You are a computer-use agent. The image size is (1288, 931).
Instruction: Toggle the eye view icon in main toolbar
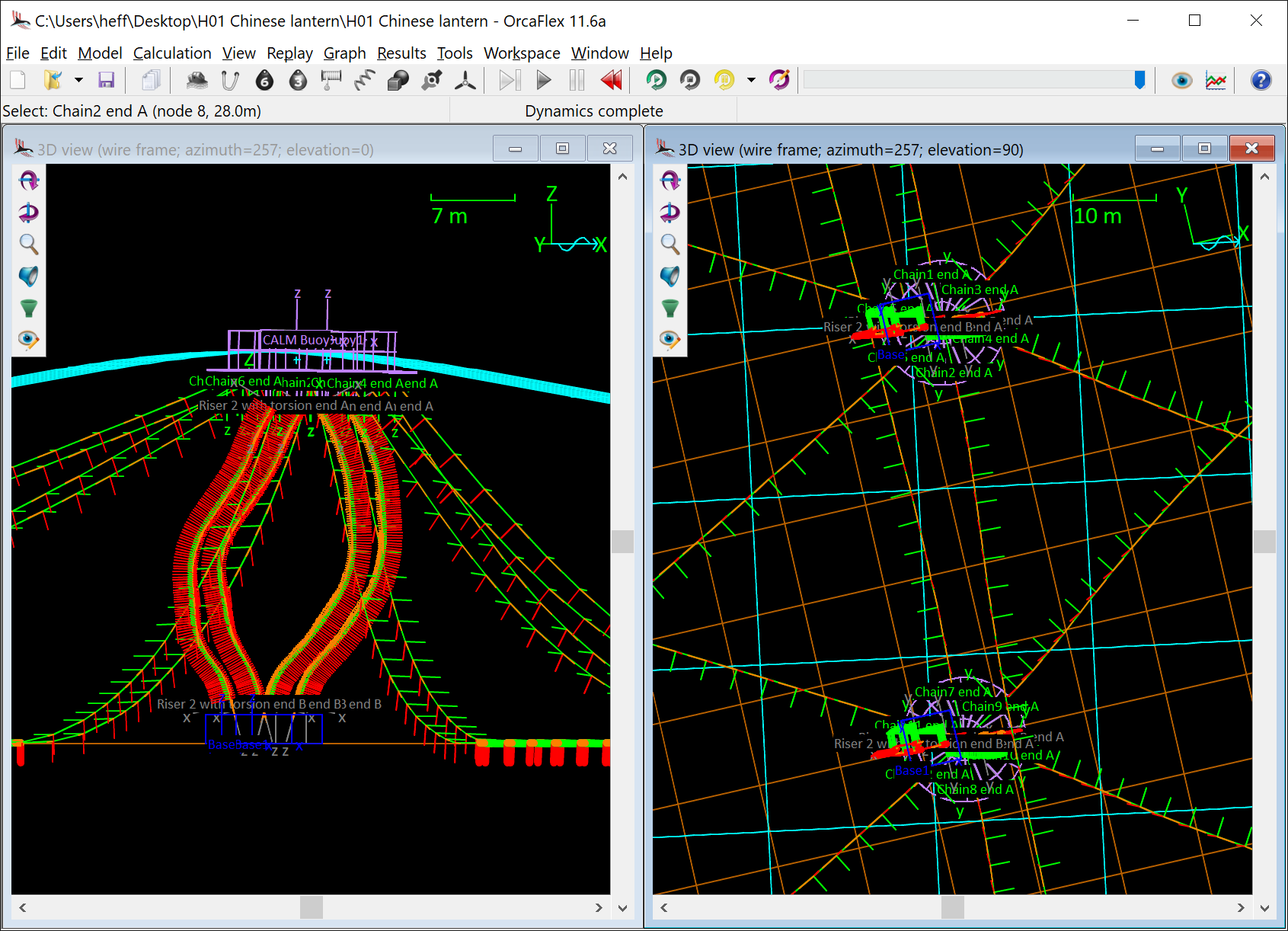pyautogui.click(x=1181, y=80)
